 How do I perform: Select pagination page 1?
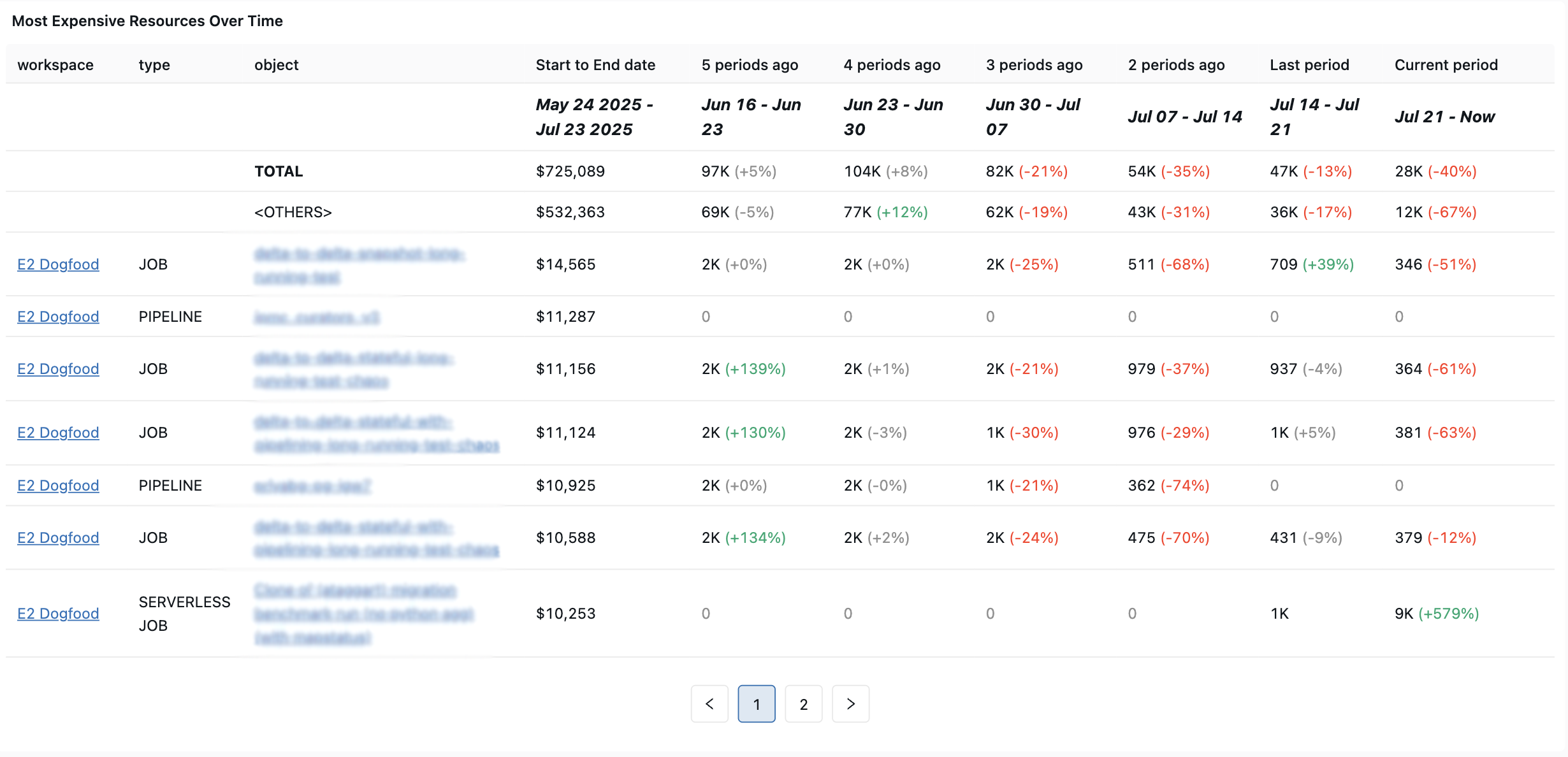[757, 704]
